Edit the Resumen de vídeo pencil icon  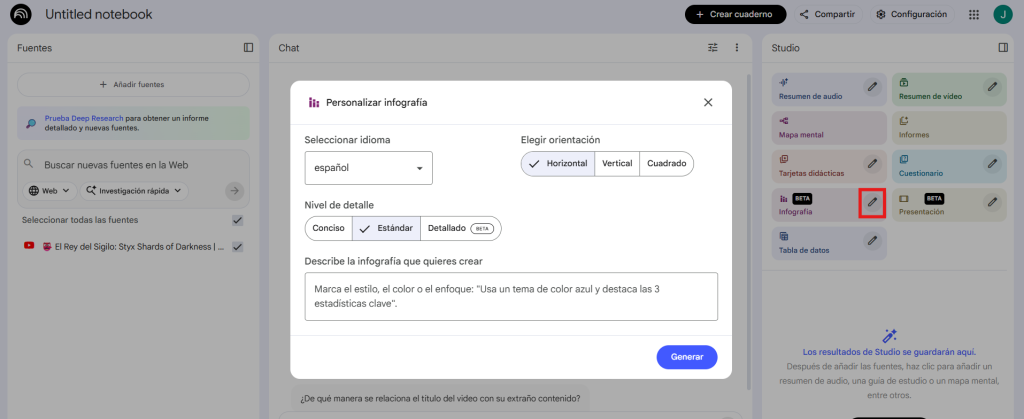pos(993,86)
